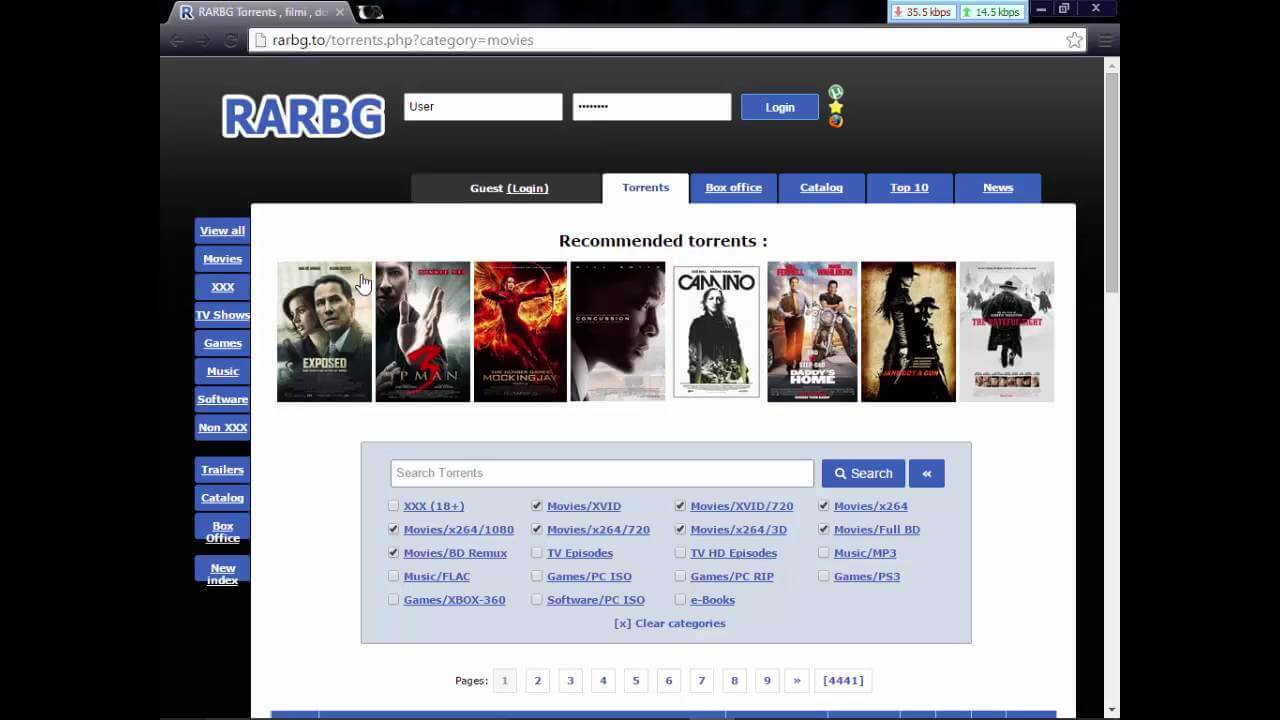
Task: Select Games in the sidebar
Action: tap(222, 343)
